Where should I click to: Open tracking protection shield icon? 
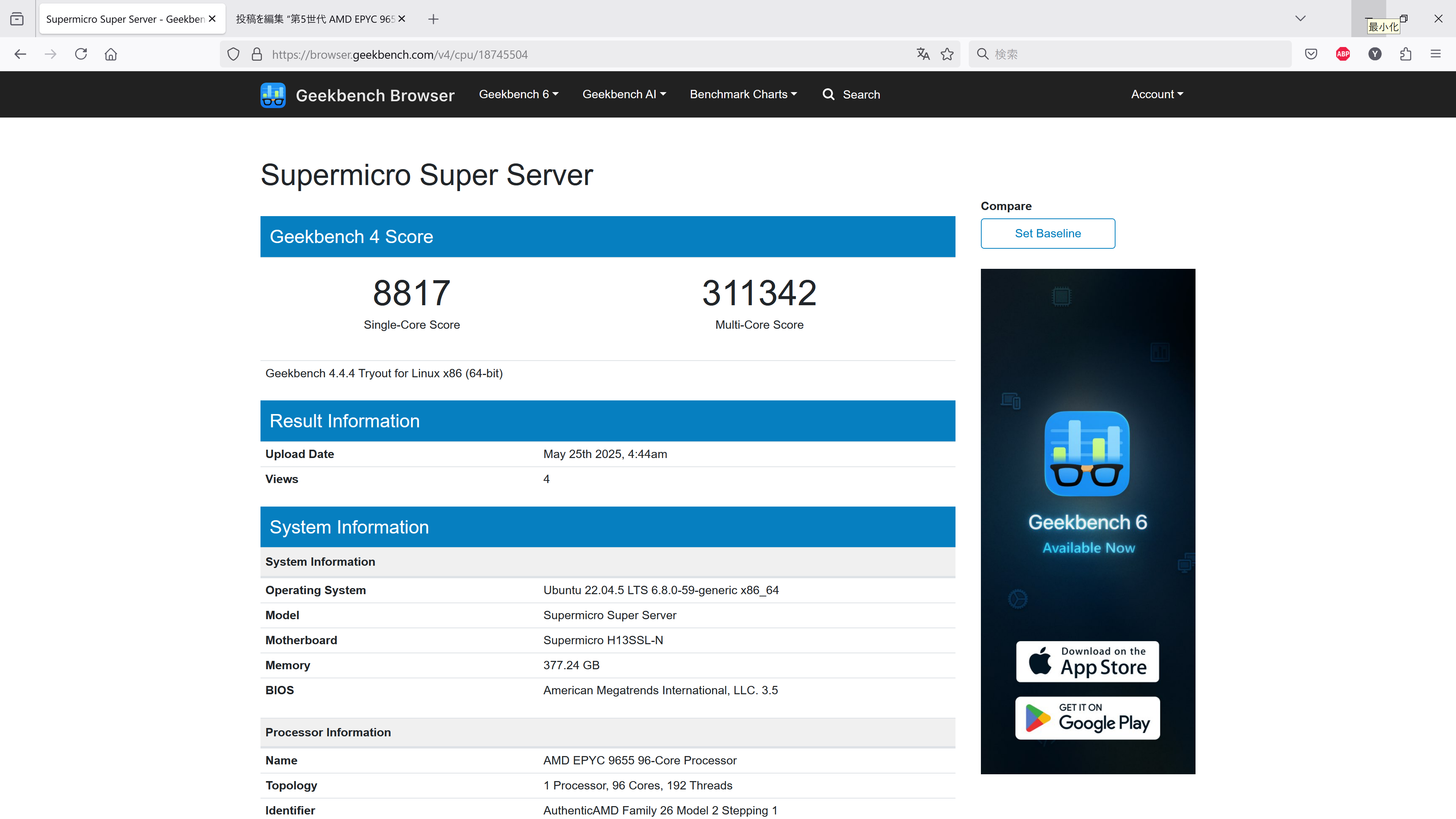234,54
